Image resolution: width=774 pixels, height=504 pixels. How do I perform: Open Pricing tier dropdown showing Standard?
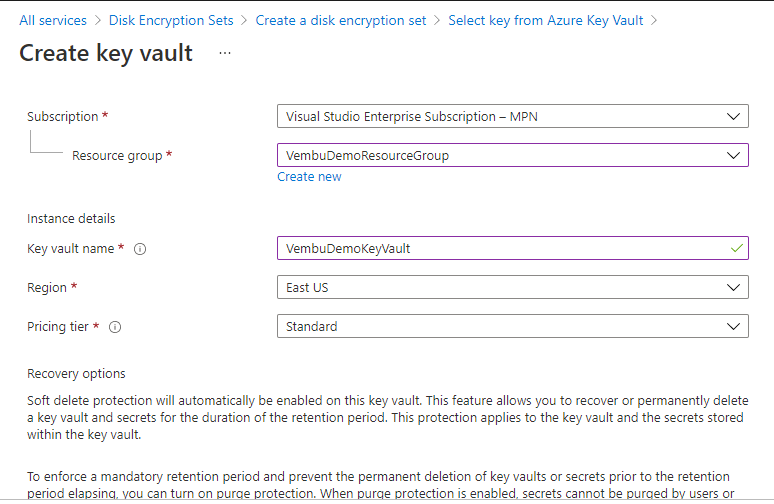(x=512, y=326)
